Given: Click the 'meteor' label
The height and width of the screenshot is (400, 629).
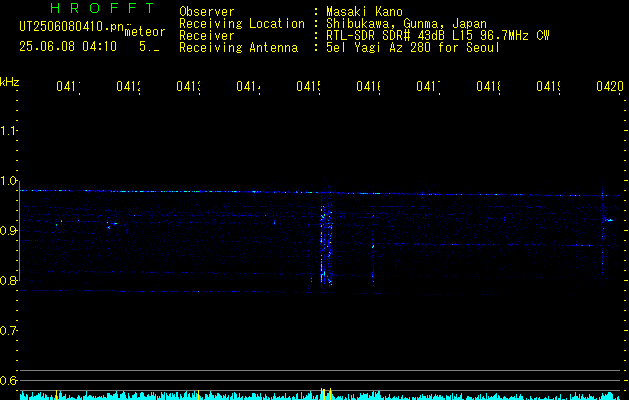Looking at the screenshot, I should tap(145, 32).
